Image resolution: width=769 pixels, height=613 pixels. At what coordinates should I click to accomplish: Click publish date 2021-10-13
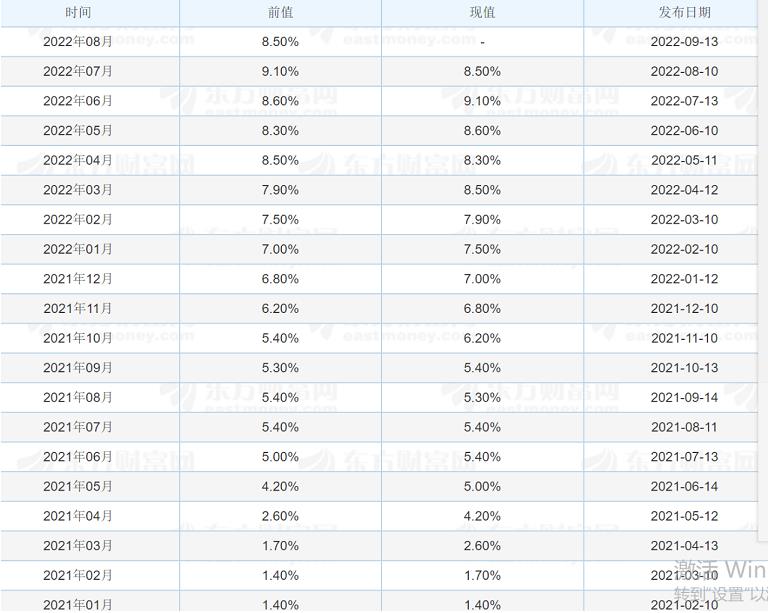pyautogui.click(x=684, y=368)
